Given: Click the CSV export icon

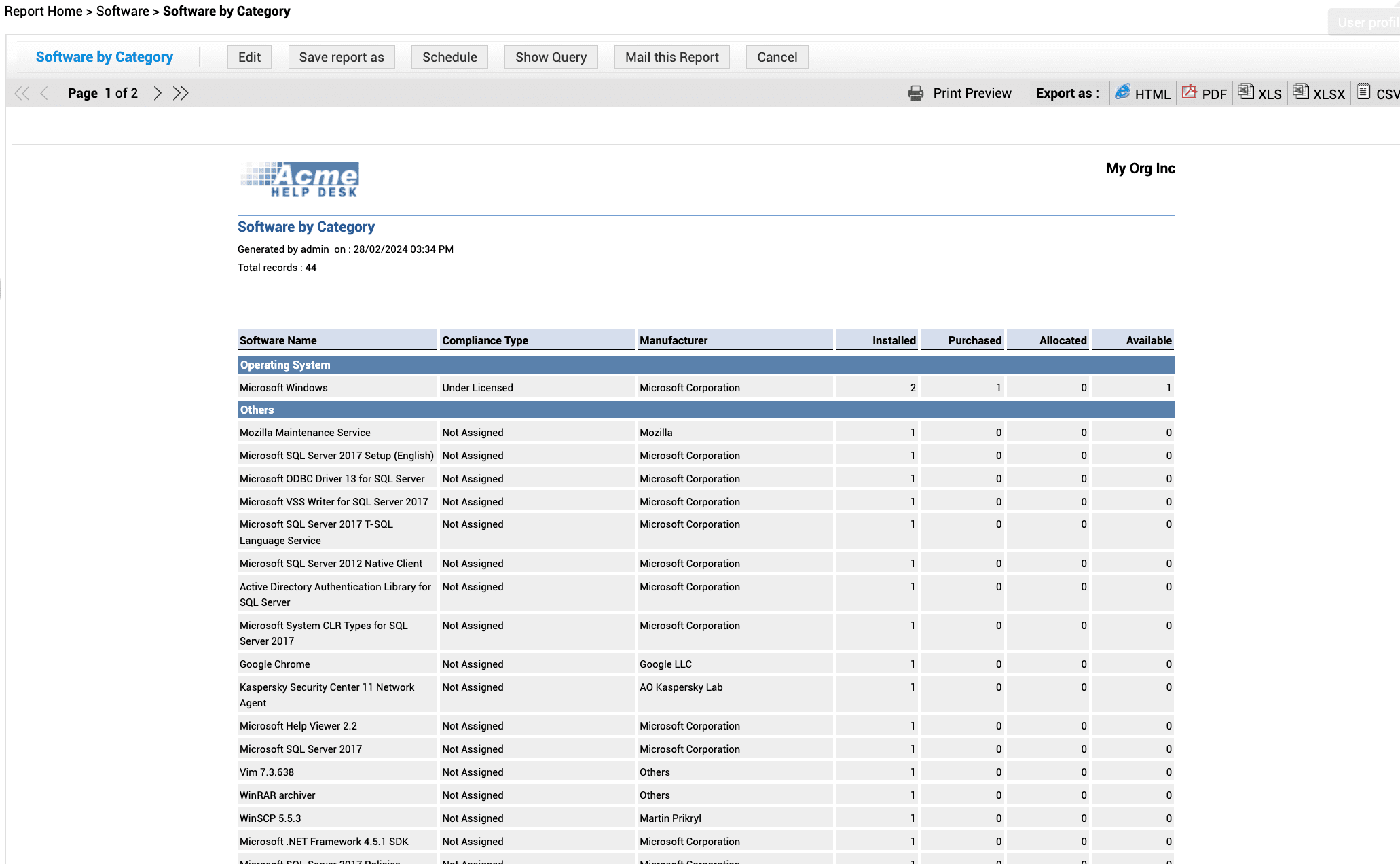Looking at the screenshot, I should pos(1363,92).
